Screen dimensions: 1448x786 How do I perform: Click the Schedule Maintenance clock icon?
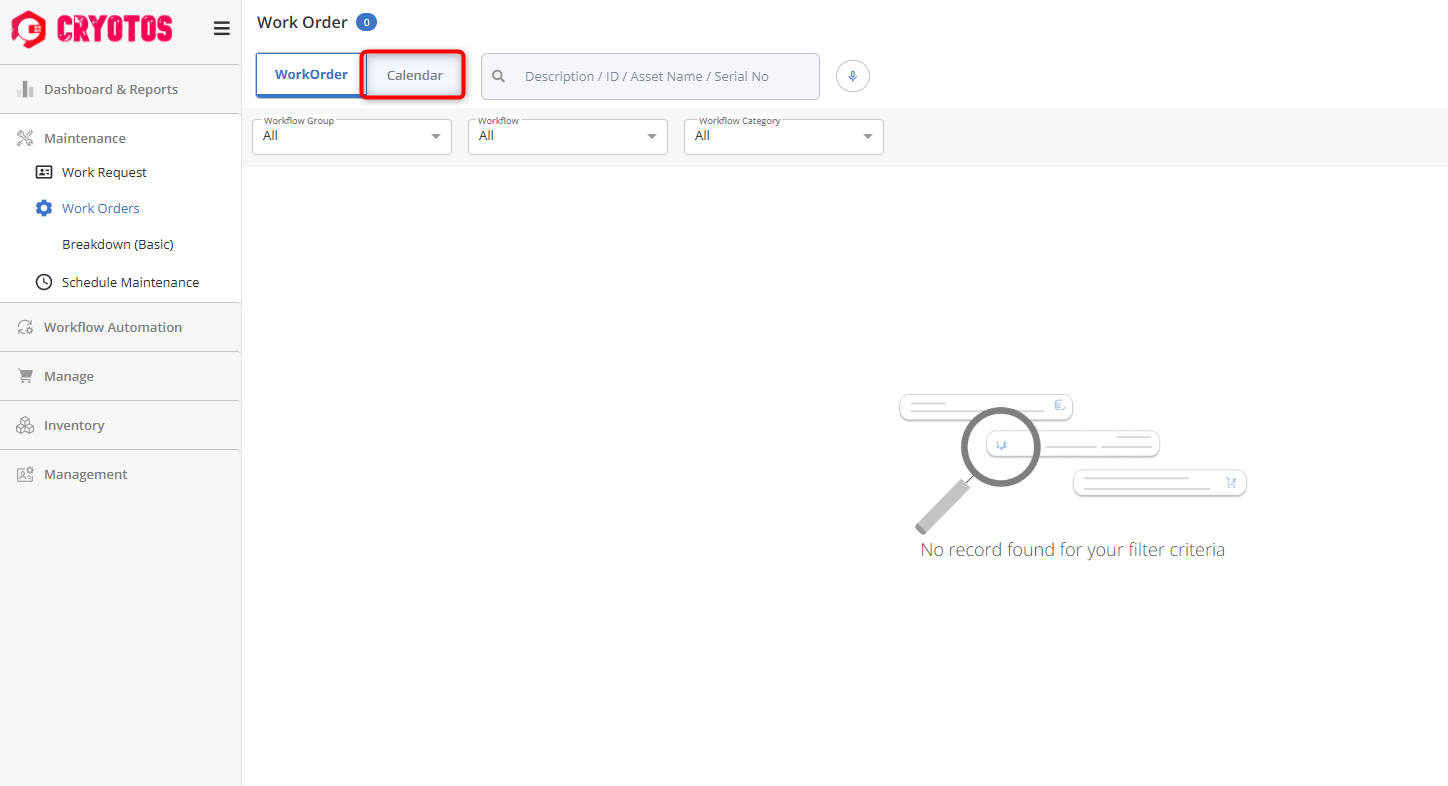pos(44,282)
